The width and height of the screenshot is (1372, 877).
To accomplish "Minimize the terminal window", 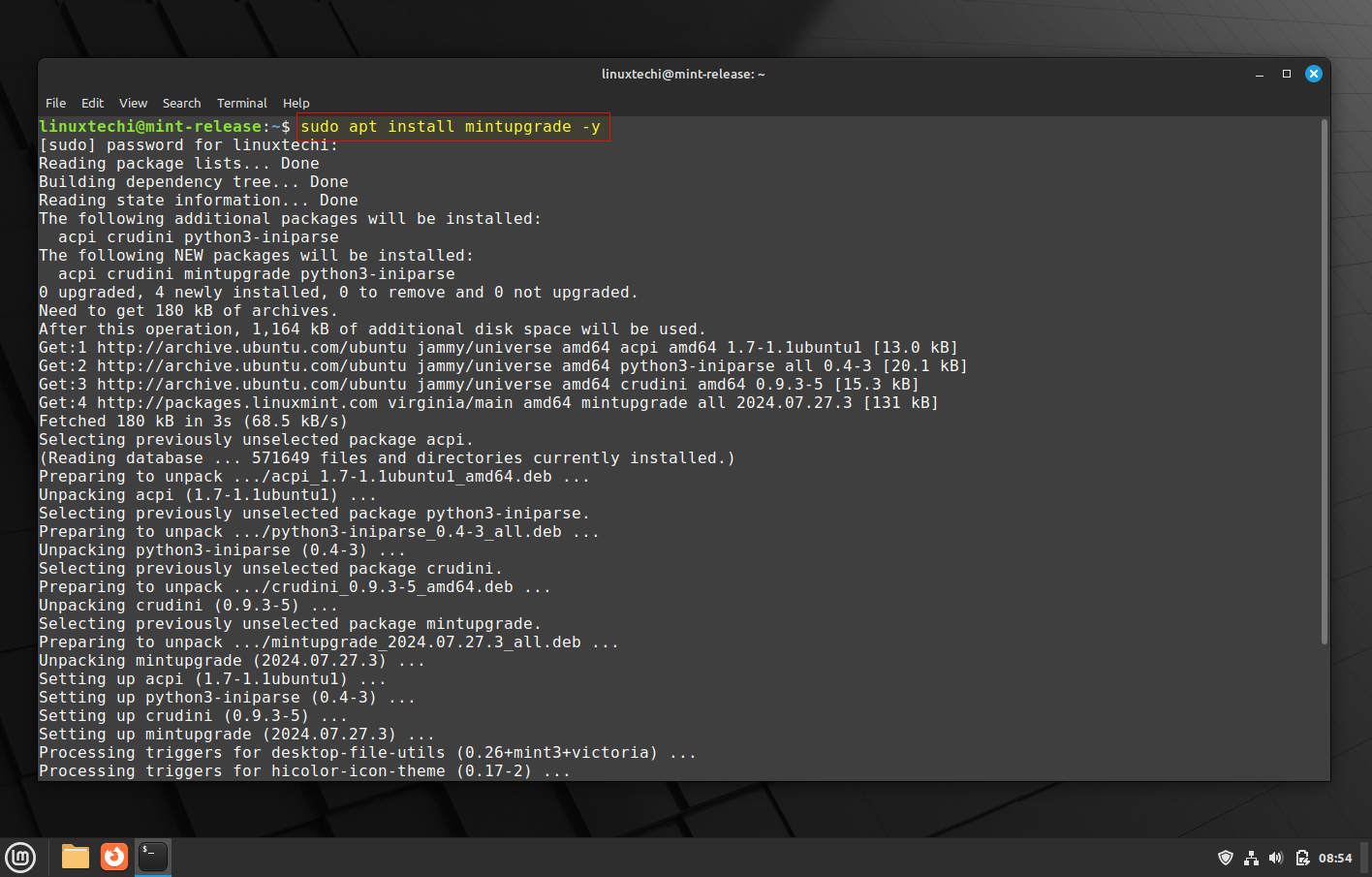I will pos(1260,74).
